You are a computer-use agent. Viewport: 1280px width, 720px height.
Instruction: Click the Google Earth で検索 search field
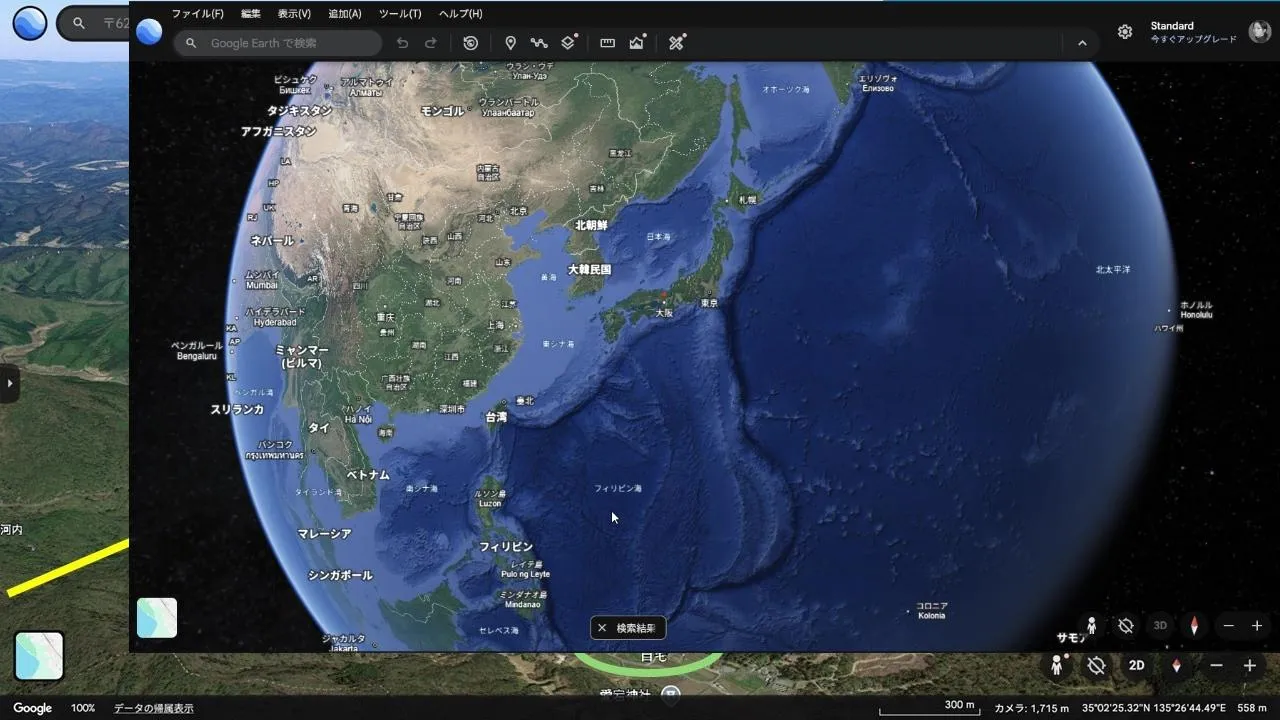tap(278, 43)
